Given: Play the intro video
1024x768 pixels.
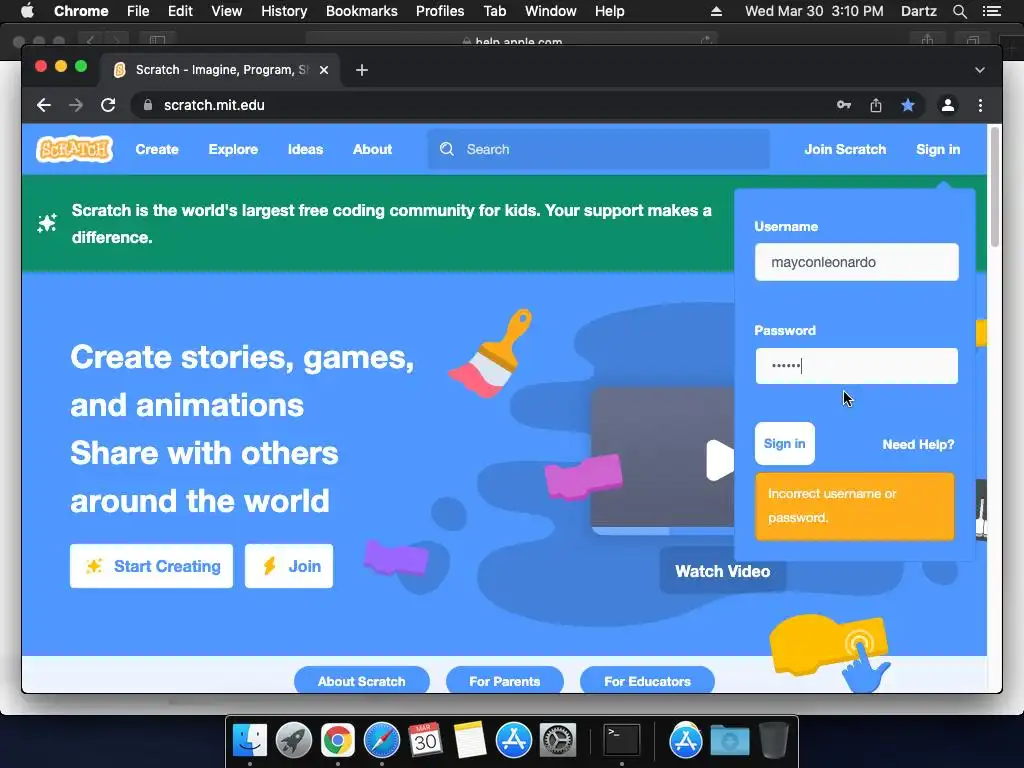Looking at the screenshot, I should (719, 460).
